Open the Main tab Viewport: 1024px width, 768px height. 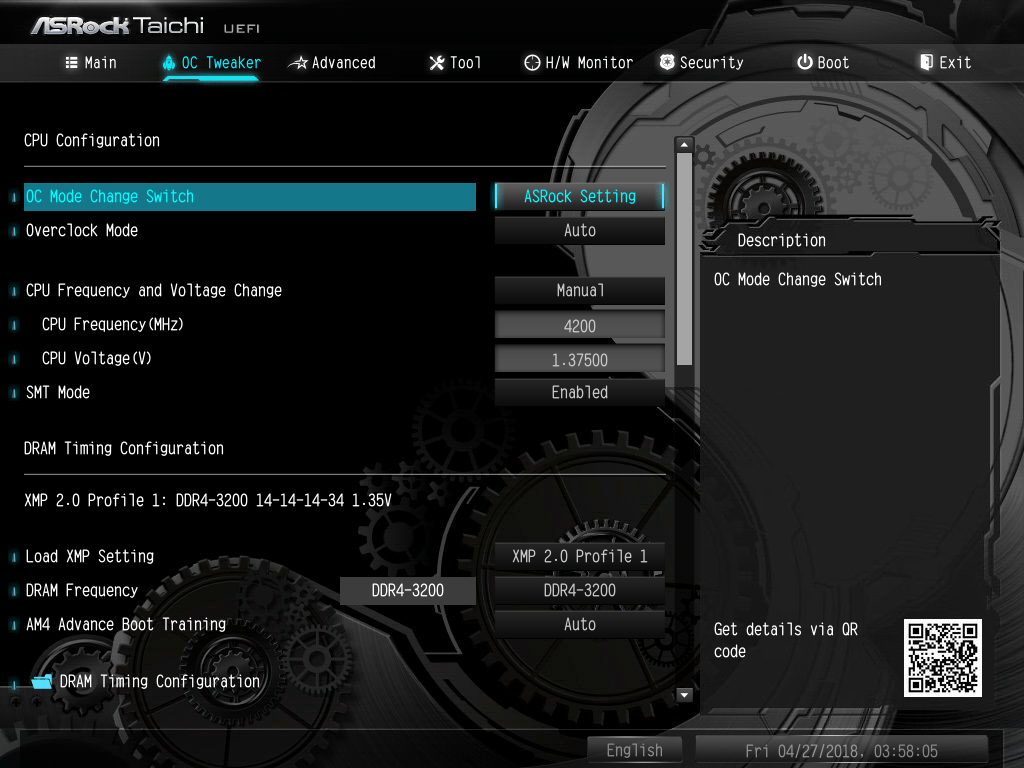pos(91,63)
